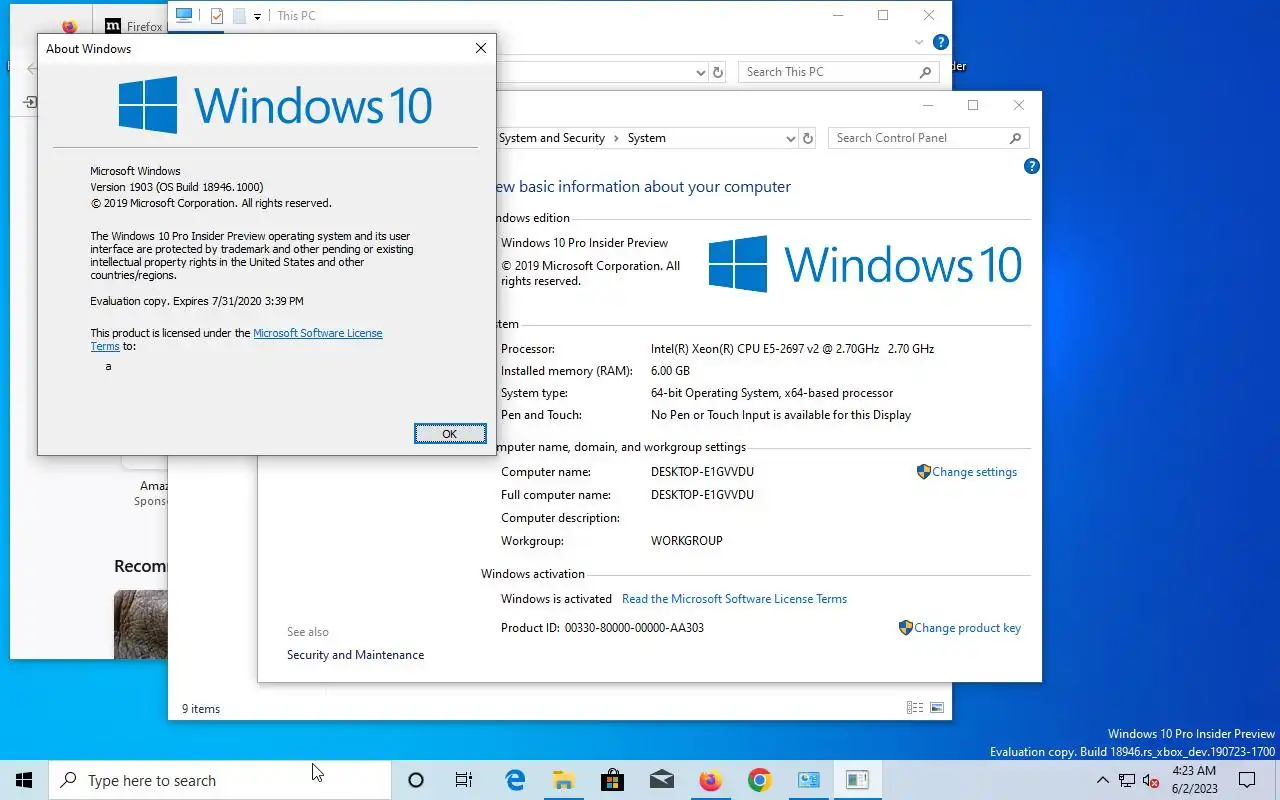Viewport: 1280px width, 800px height.
Task: Refresh the This PC address bar
Action: pyautogui.click(x=717, y=72)
